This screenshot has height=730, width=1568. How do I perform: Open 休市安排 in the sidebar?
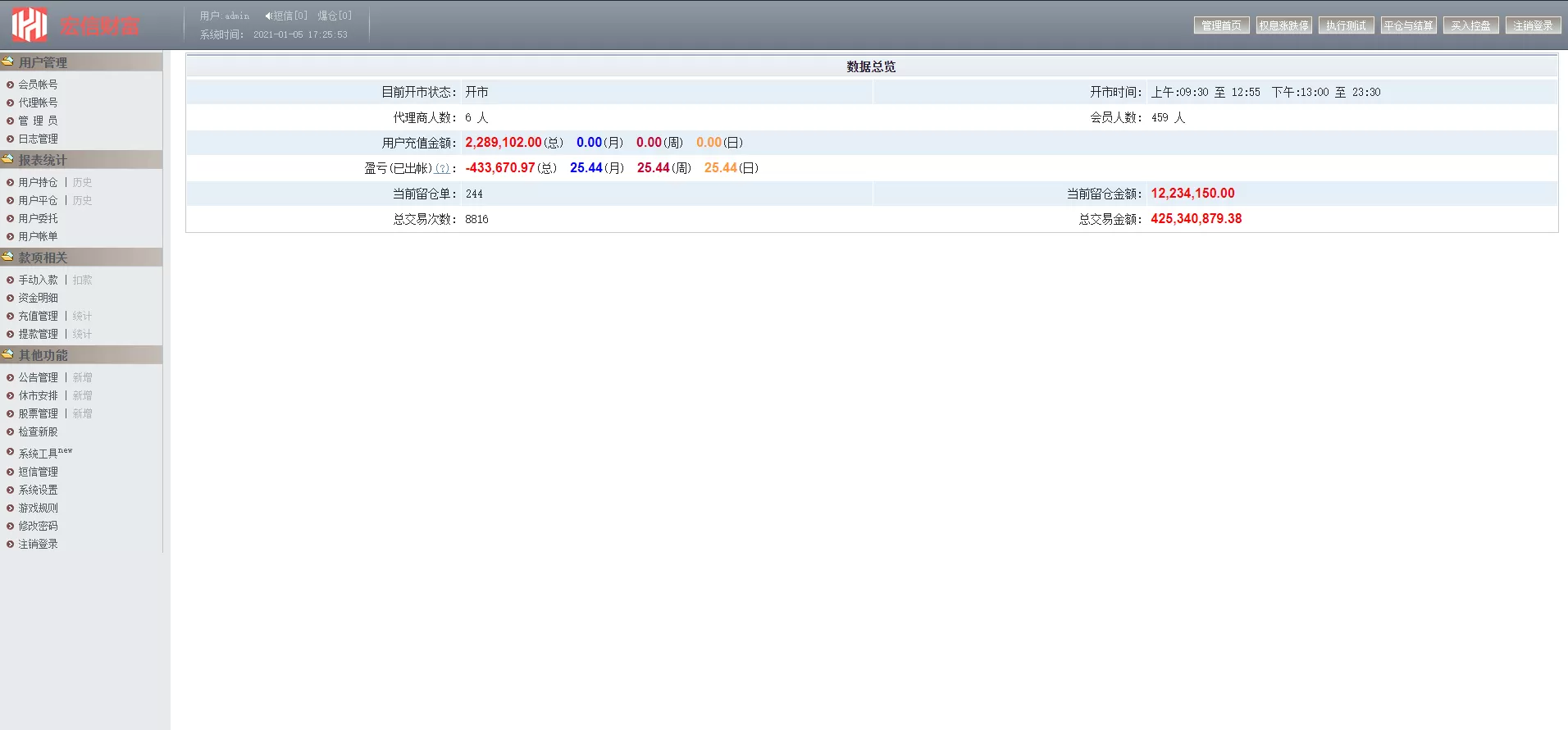39,395
